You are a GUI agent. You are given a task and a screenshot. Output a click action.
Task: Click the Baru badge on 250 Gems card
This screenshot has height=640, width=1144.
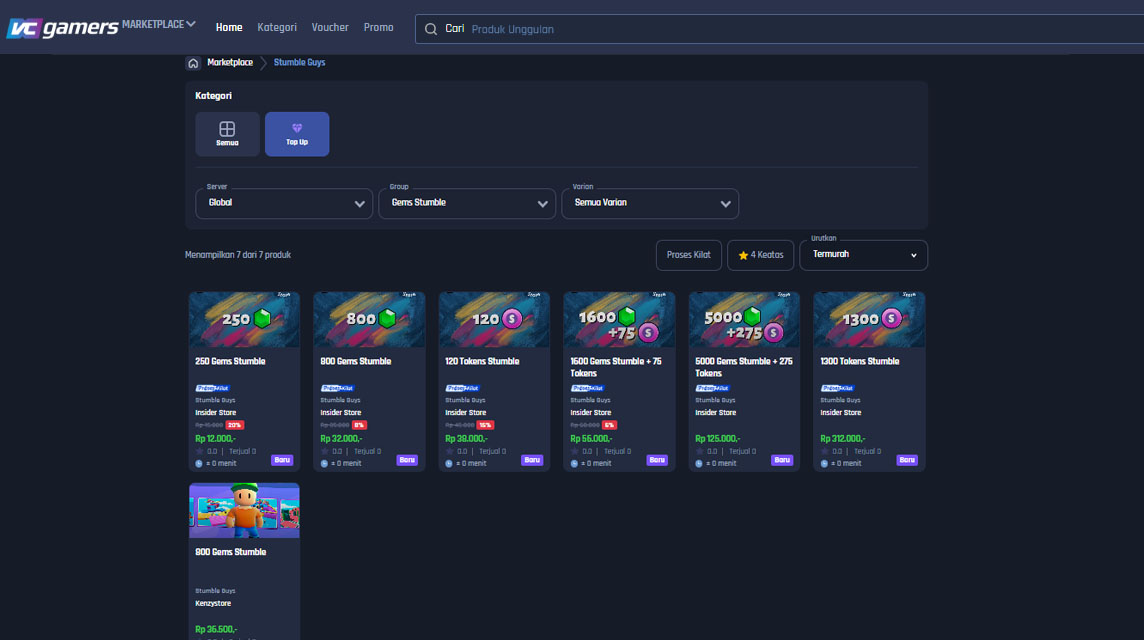pos(282,460)
